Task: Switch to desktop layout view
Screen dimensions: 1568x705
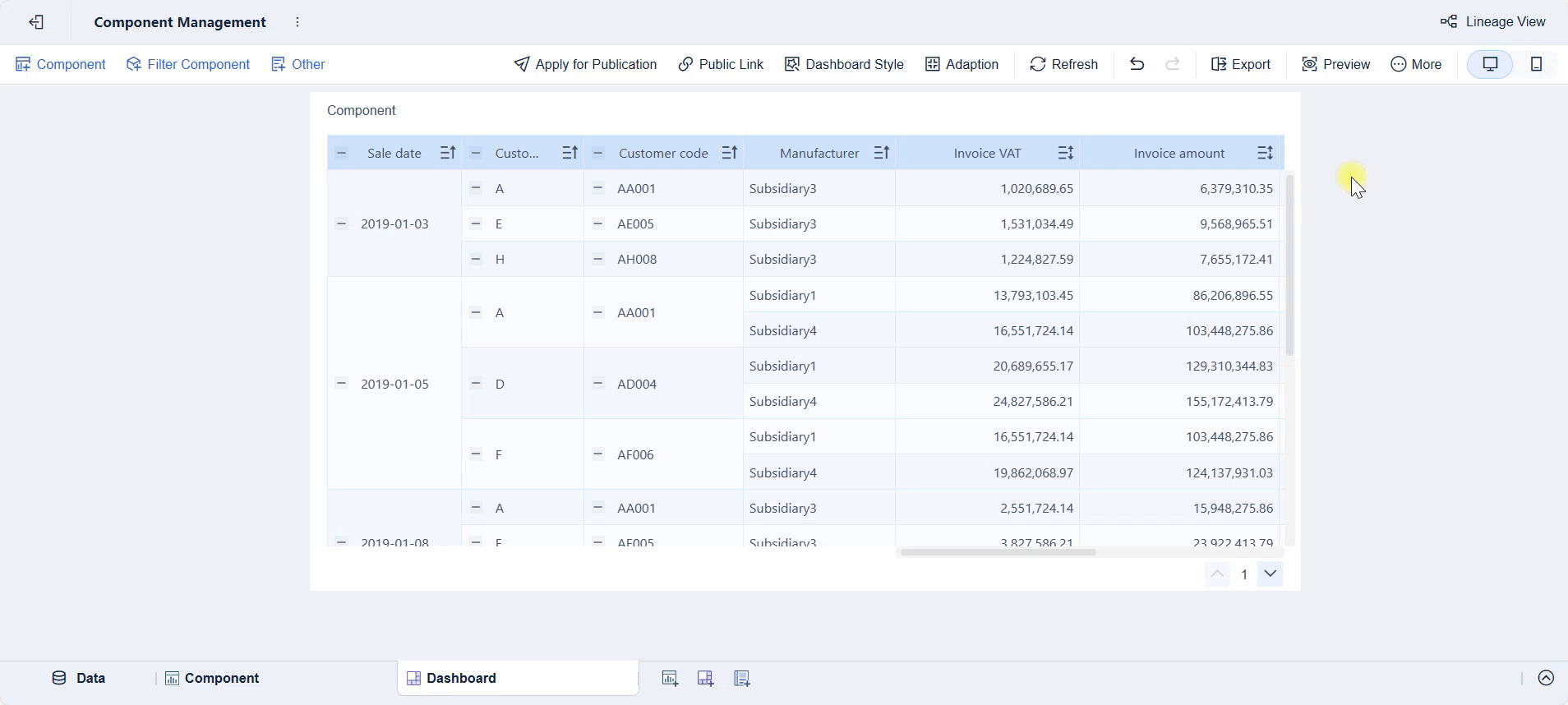Action: click(1490, 64)
